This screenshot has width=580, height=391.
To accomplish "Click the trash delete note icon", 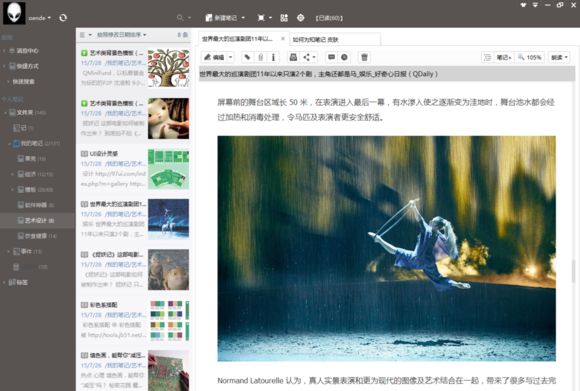I will [364, 57].
